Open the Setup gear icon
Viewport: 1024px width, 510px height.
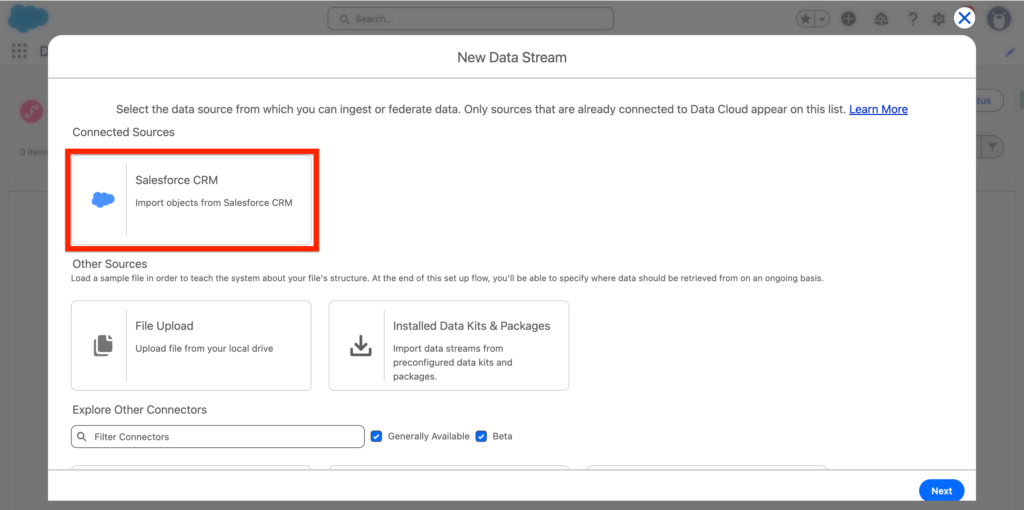coord(938,19)
